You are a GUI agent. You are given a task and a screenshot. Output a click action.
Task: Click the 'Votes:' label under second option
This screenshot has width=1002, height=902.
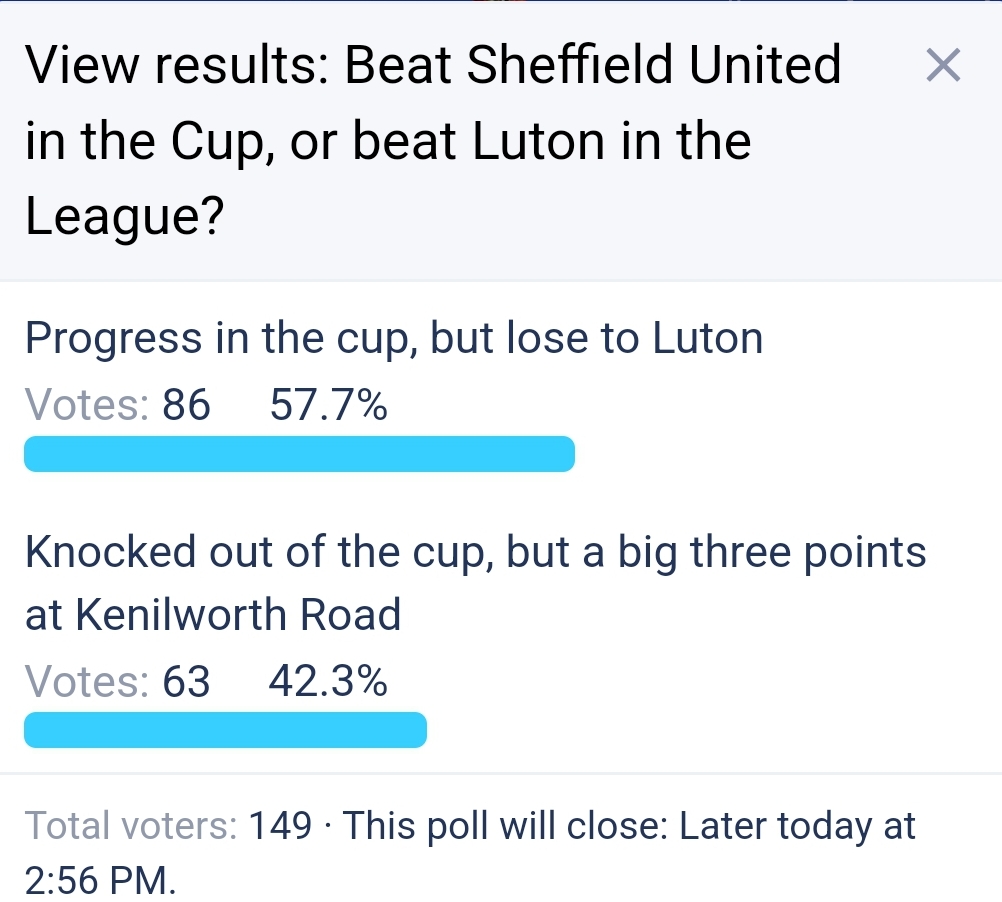click(x=88, y=682)
